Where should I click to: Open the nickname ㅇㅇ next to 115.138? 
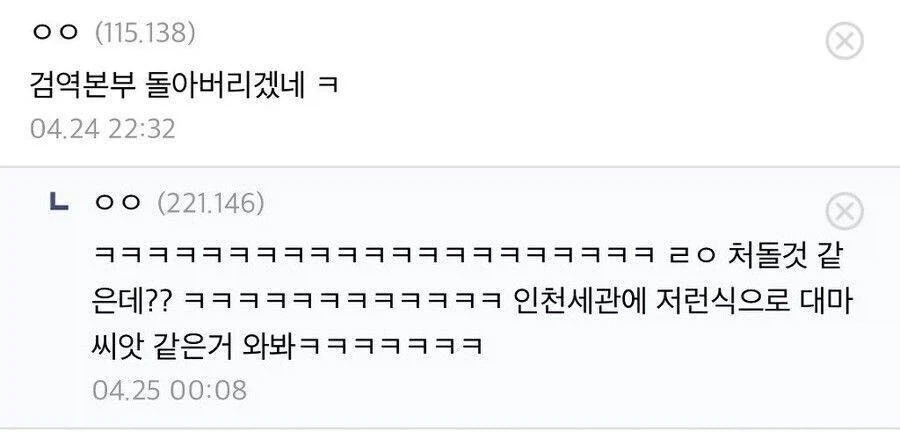pos(55,33)
